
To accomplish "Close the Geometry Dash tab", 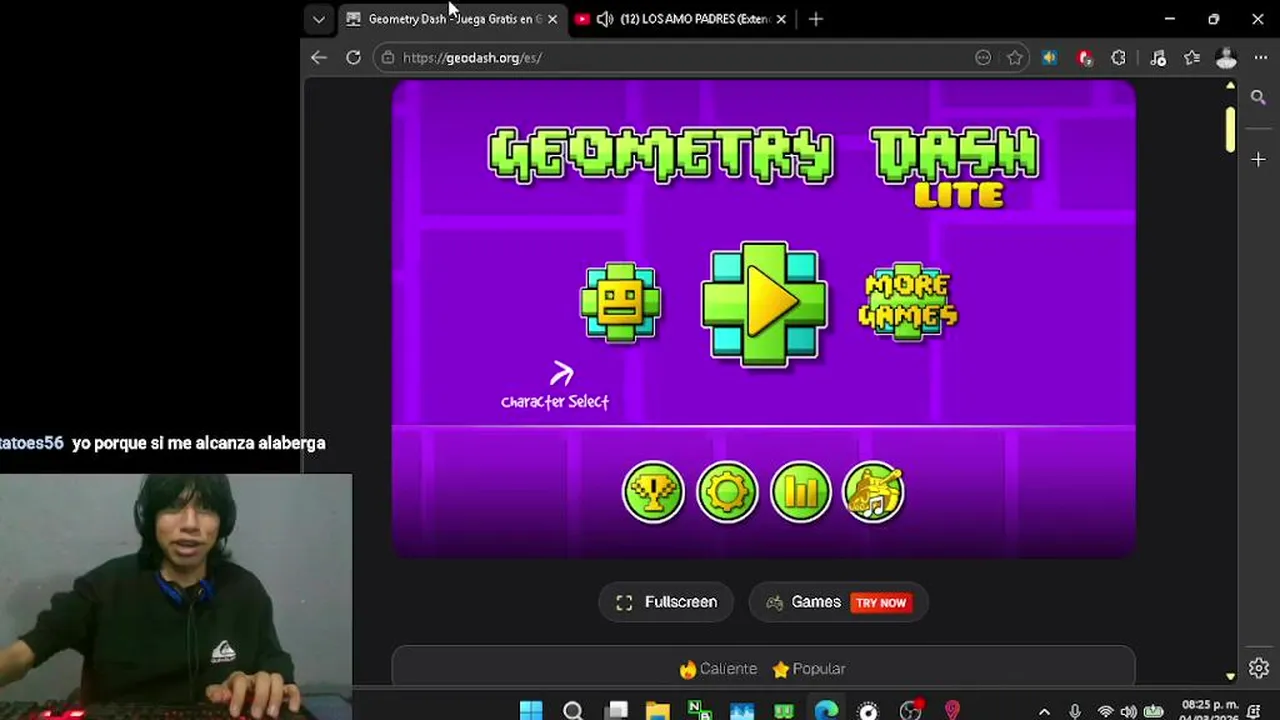I will [552, 19].
